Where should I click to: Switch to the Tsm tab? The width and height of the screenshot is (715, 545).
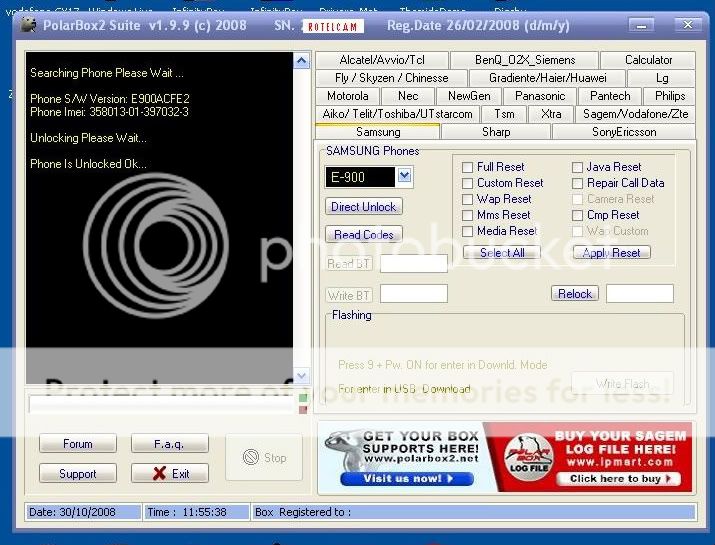[504, 114]
